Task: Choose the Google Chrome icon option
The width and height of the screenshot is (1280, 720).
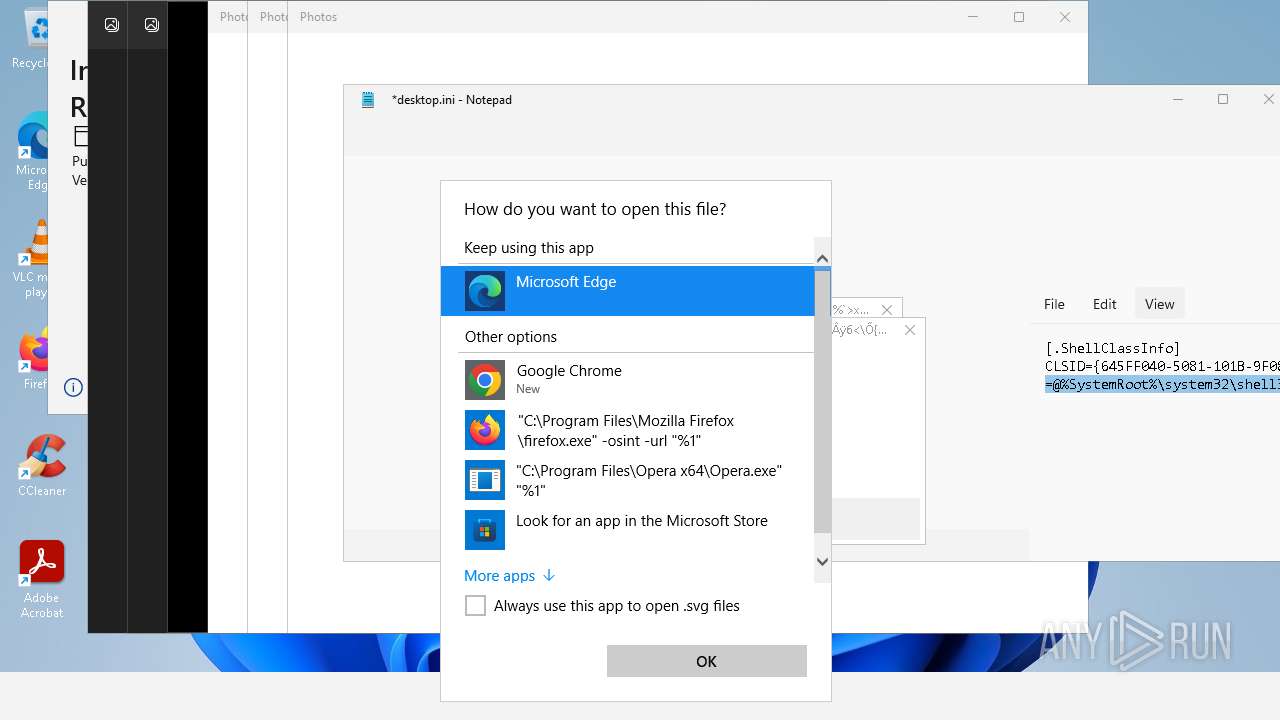Action: [x=485, y=380]
